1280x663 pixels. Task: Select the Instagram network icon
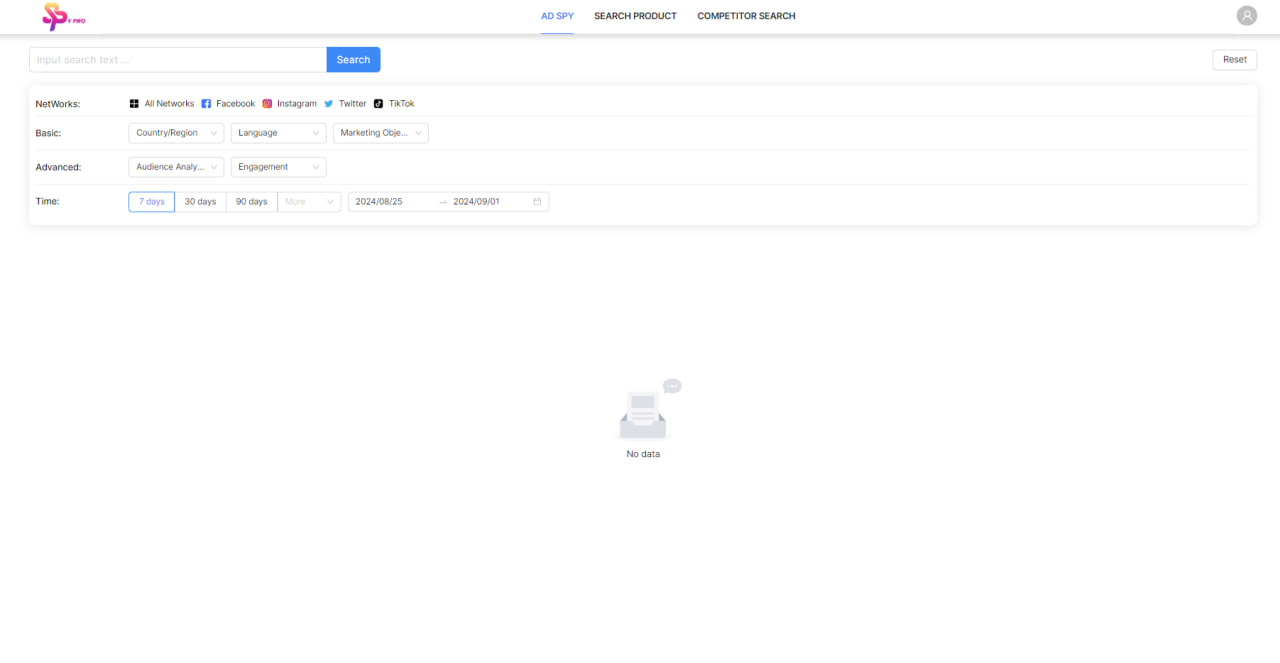click(267, 104)
